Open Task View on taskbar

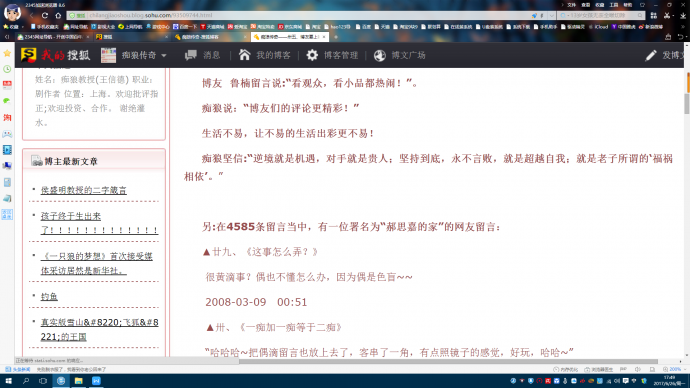tap(43, 381)
